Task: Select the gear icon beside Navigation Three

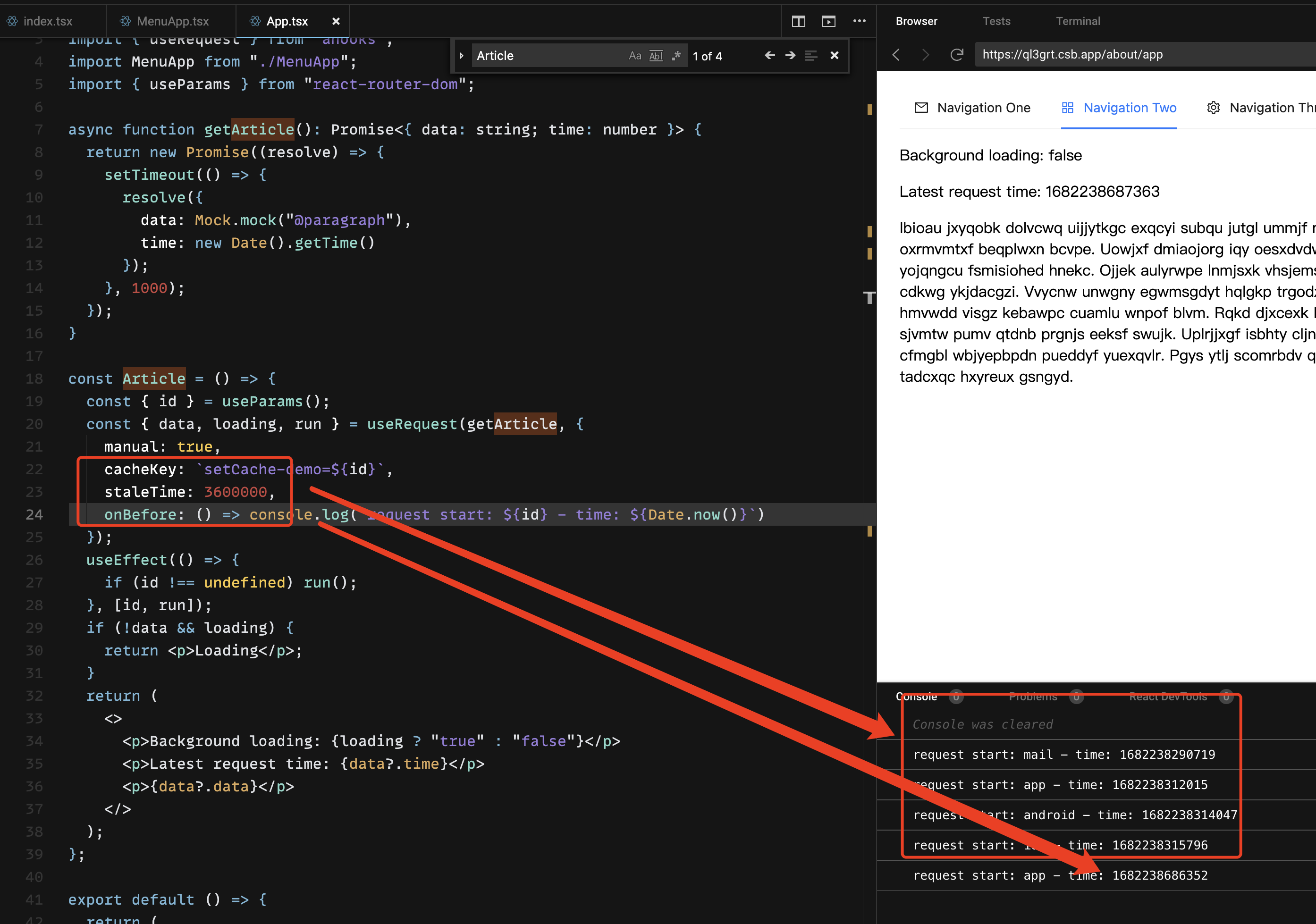Action: pyautogui.click(x=1214, y=107)
